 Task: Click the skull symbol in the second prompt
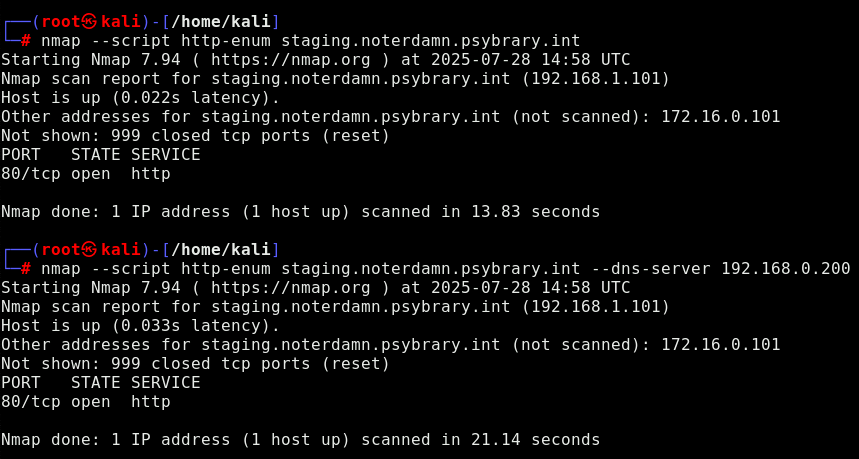coord(91,250)
